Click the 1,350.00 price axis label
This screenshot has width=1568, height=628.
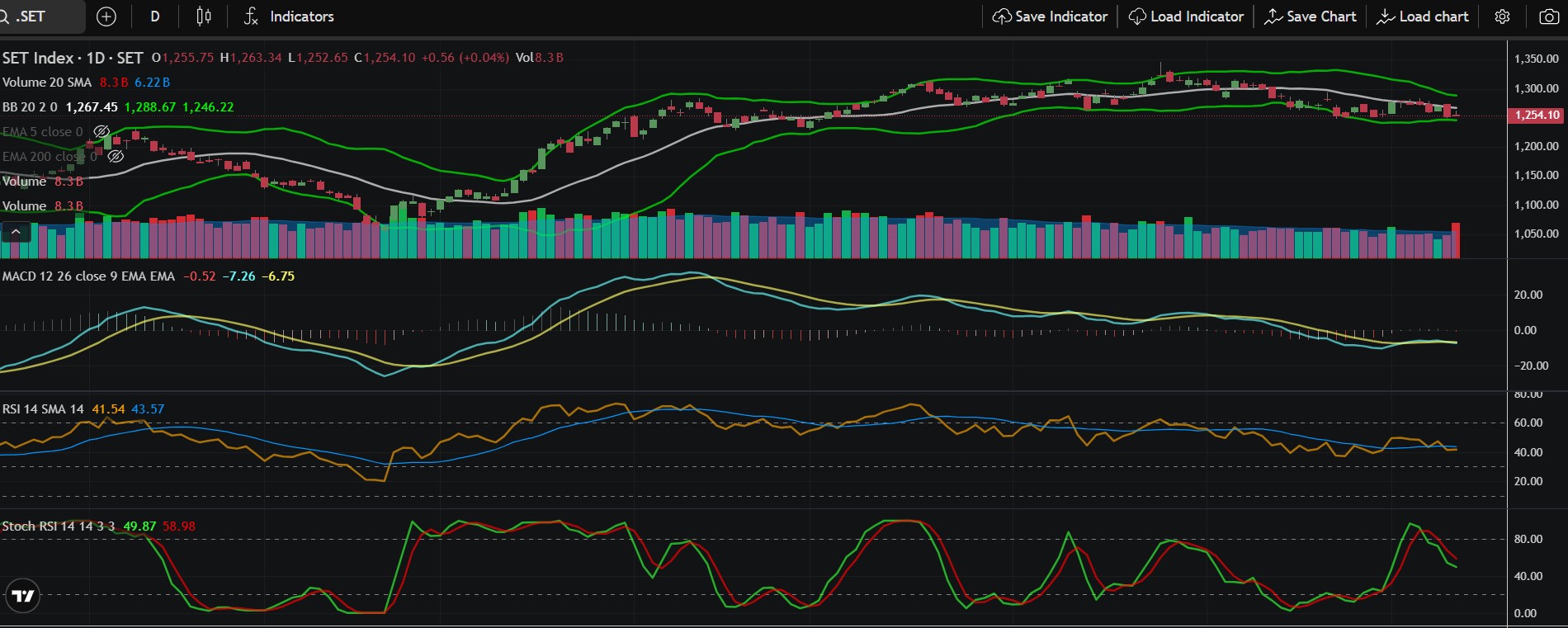[x=1537, y=59]
